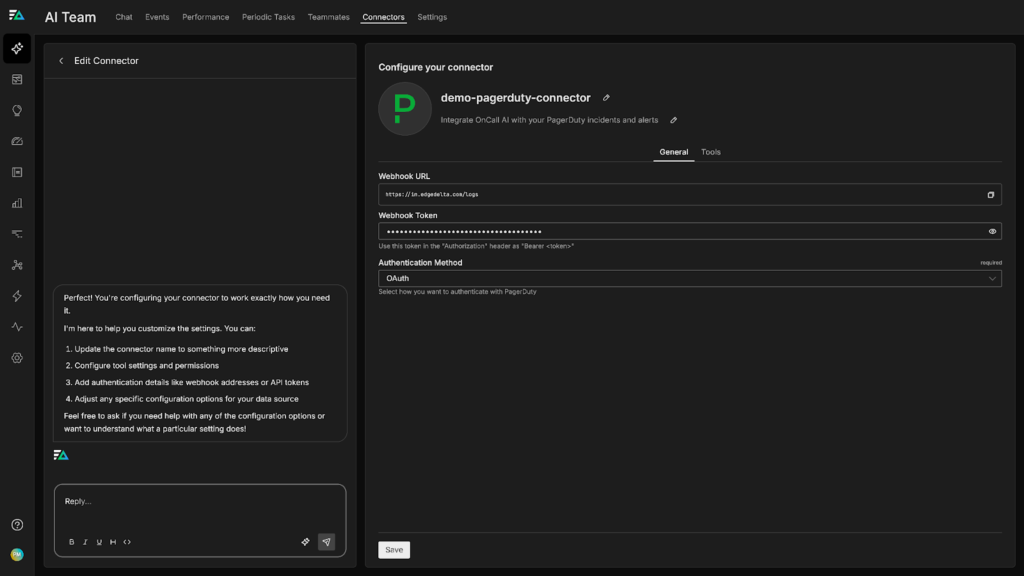This screenshot has height=576, width=1024.
Task: Send the chat reply with paper plane
Action: click(326, 542)
